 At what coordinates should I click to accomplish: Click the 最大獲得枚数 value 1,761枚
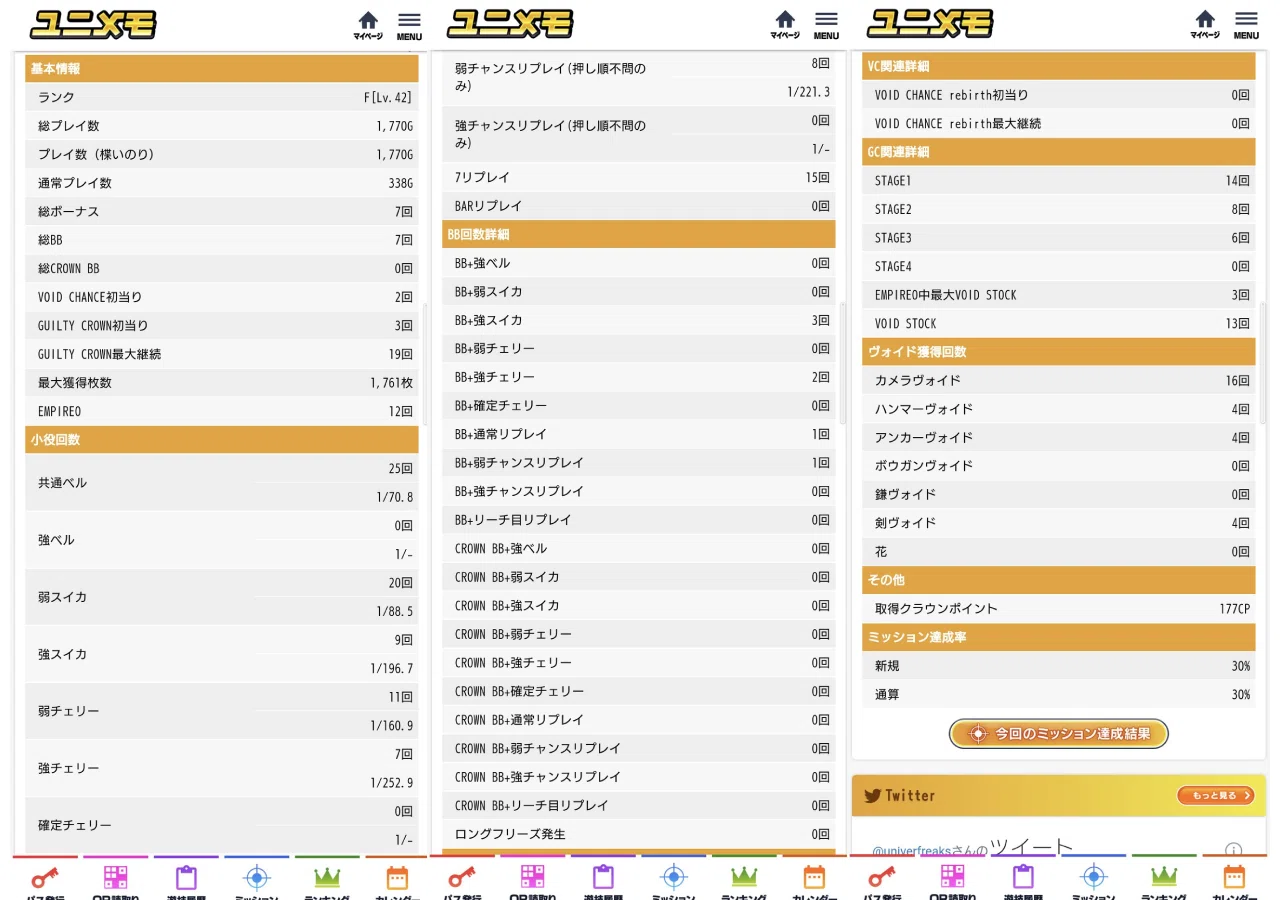tap(391, 383)
